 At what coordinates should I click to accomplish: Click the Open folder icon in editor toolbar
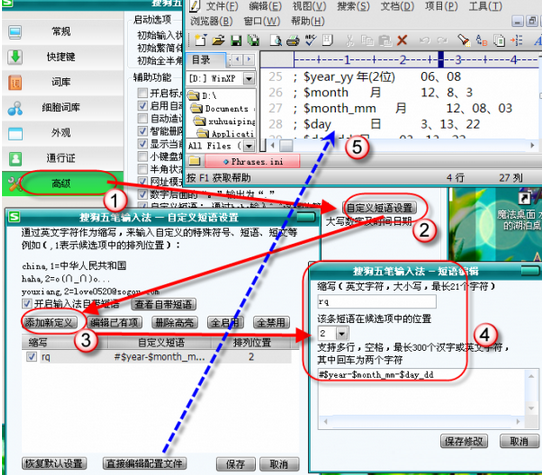(218, 40)
